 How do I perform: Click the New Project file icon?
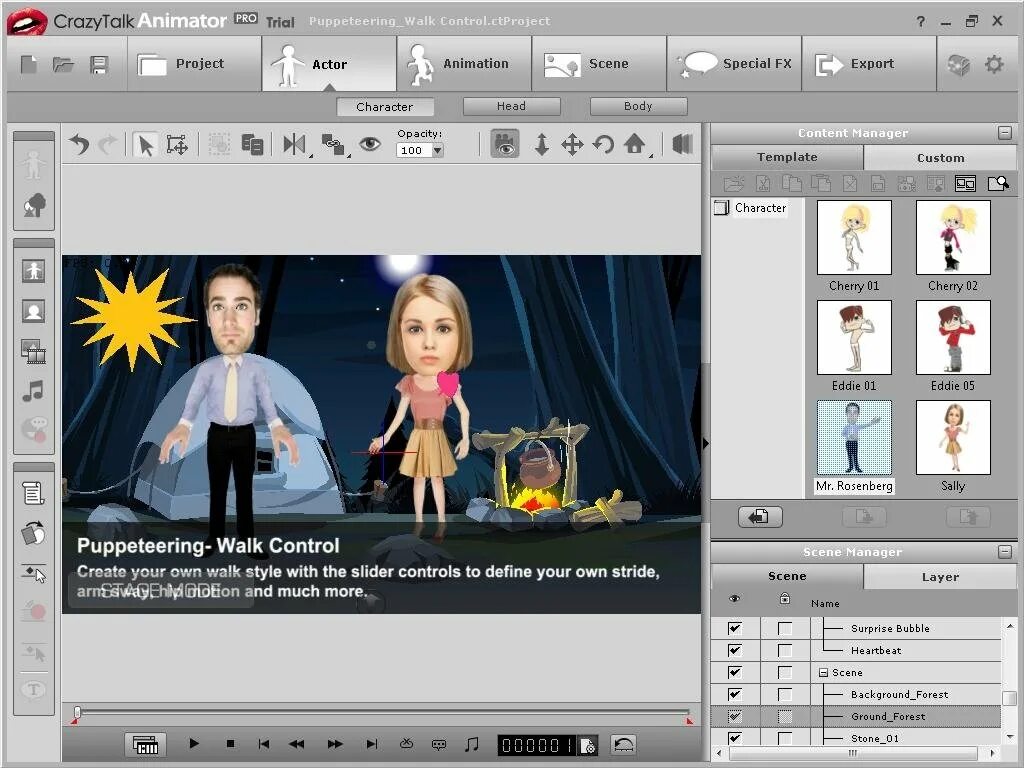point(29,64)
